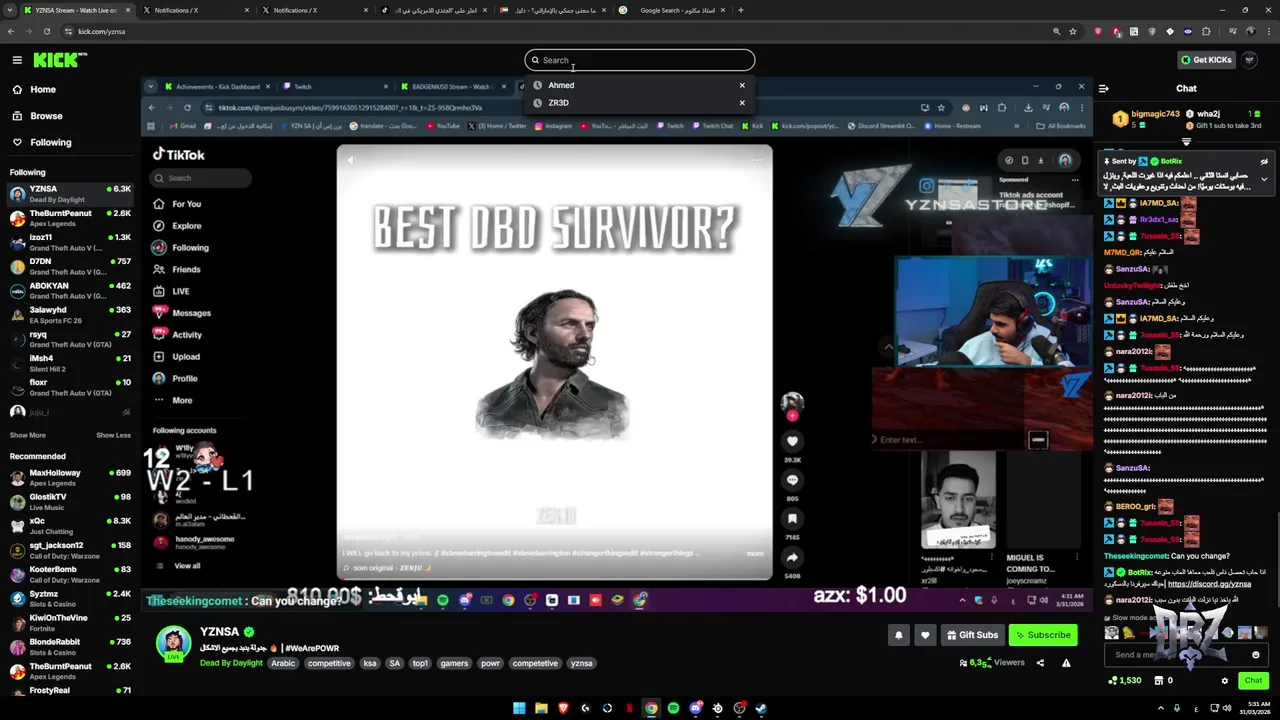The height and width of the screenshot is (720, 1280).
Task: Open the Kick profile avatar menu
Action: pyautogui.click(x=1250, y=60)
